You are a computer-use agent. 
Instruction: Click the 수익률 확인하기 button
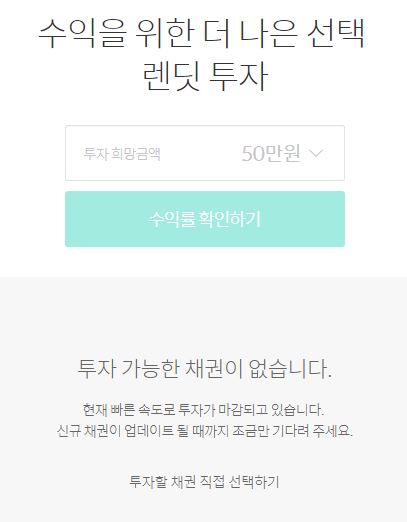[x=205, y=219]
